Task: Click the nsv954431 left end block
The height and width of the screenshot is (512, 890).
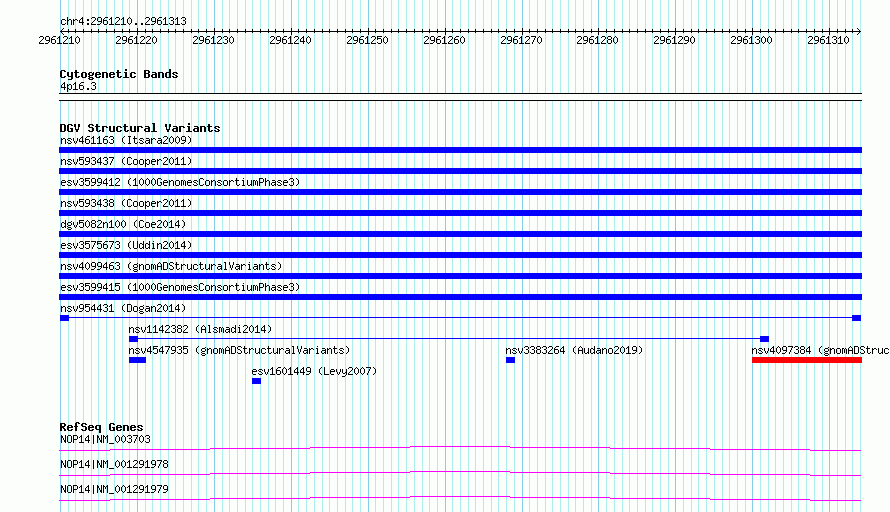Action: point(65,318)
